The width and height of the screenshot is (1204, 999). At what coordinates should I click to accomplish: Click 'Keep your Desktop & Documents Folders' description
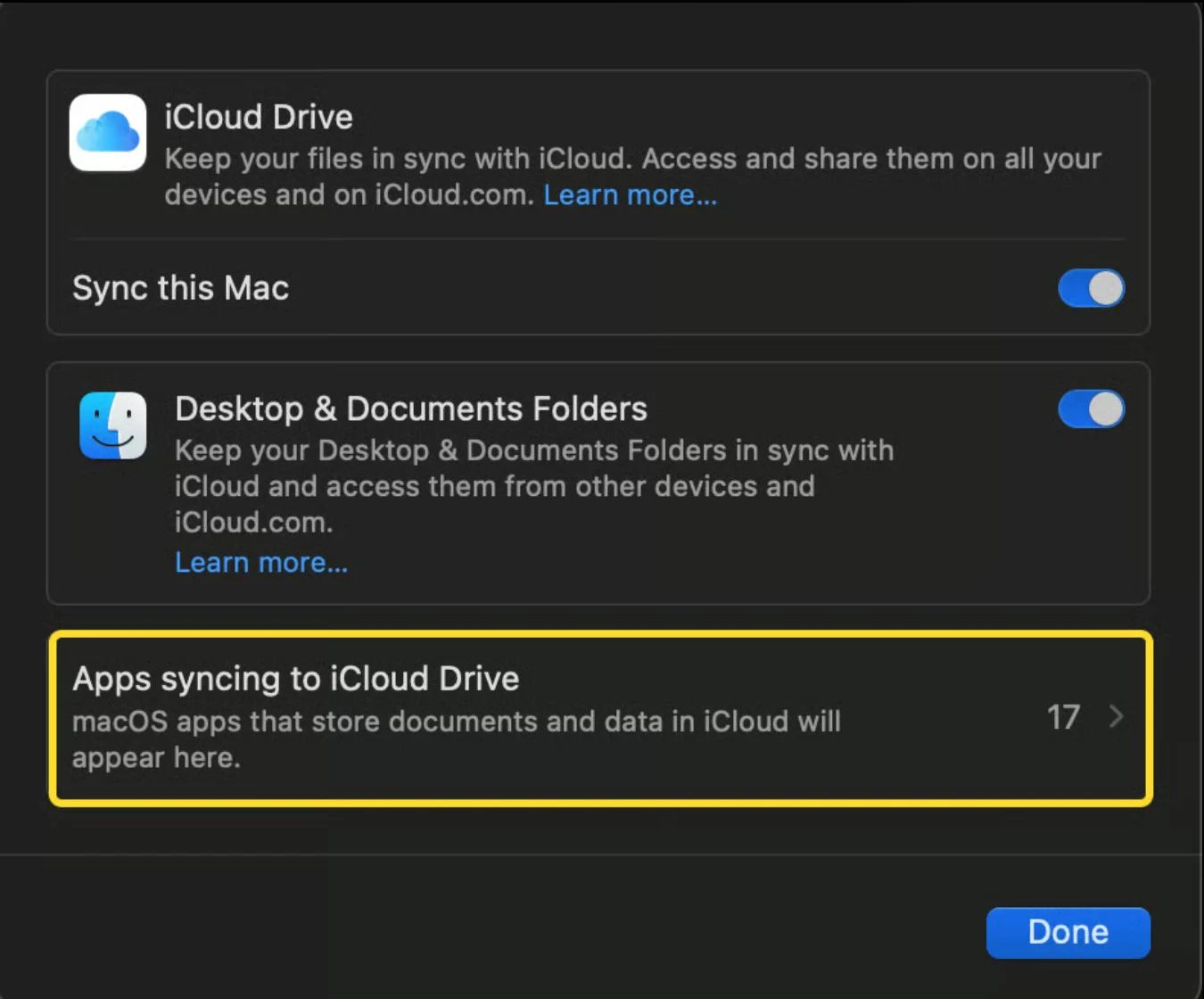point(534,486)
